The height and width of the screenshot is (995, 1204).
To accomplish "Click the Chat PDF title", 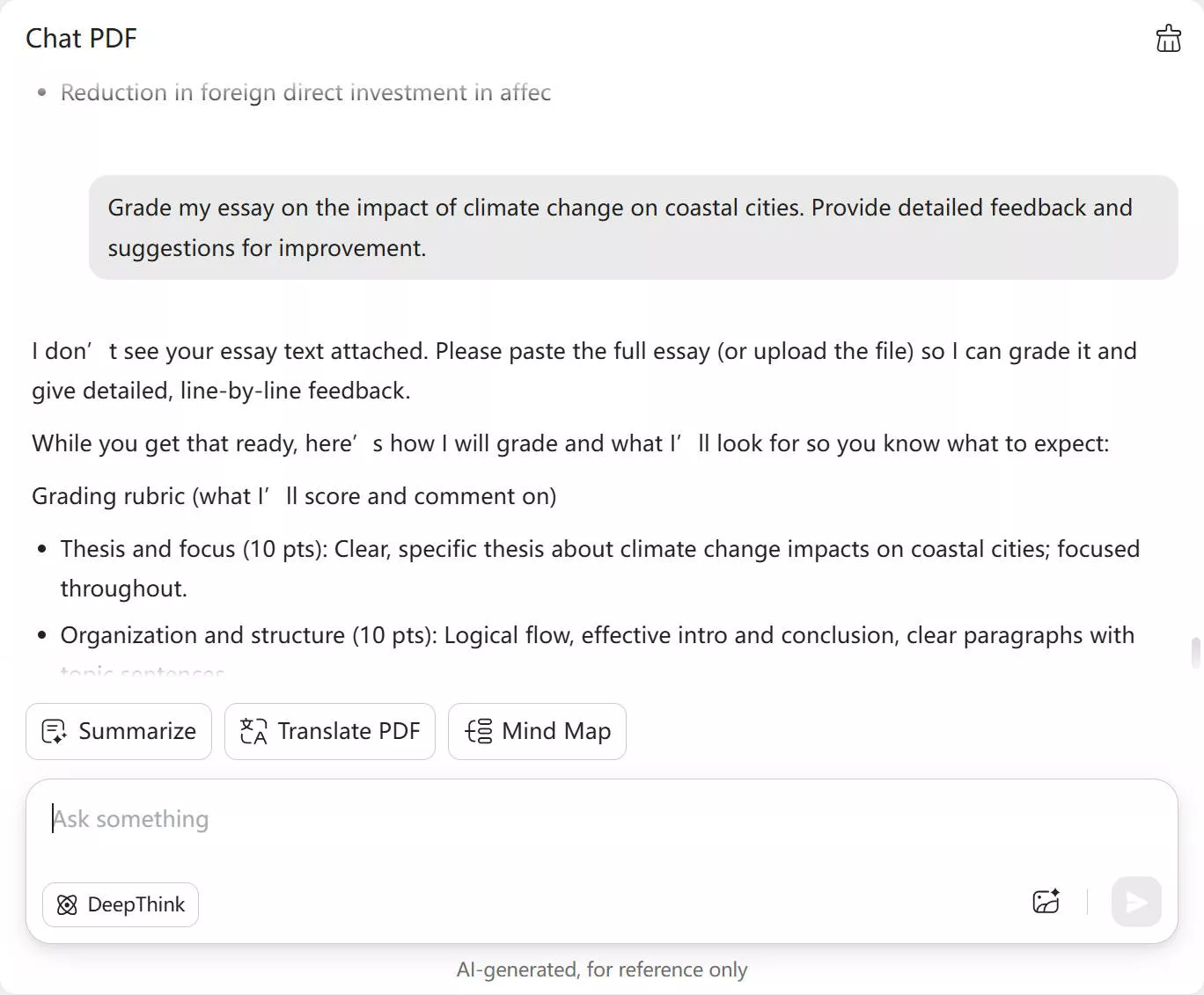I will click(x=81, y=38).
